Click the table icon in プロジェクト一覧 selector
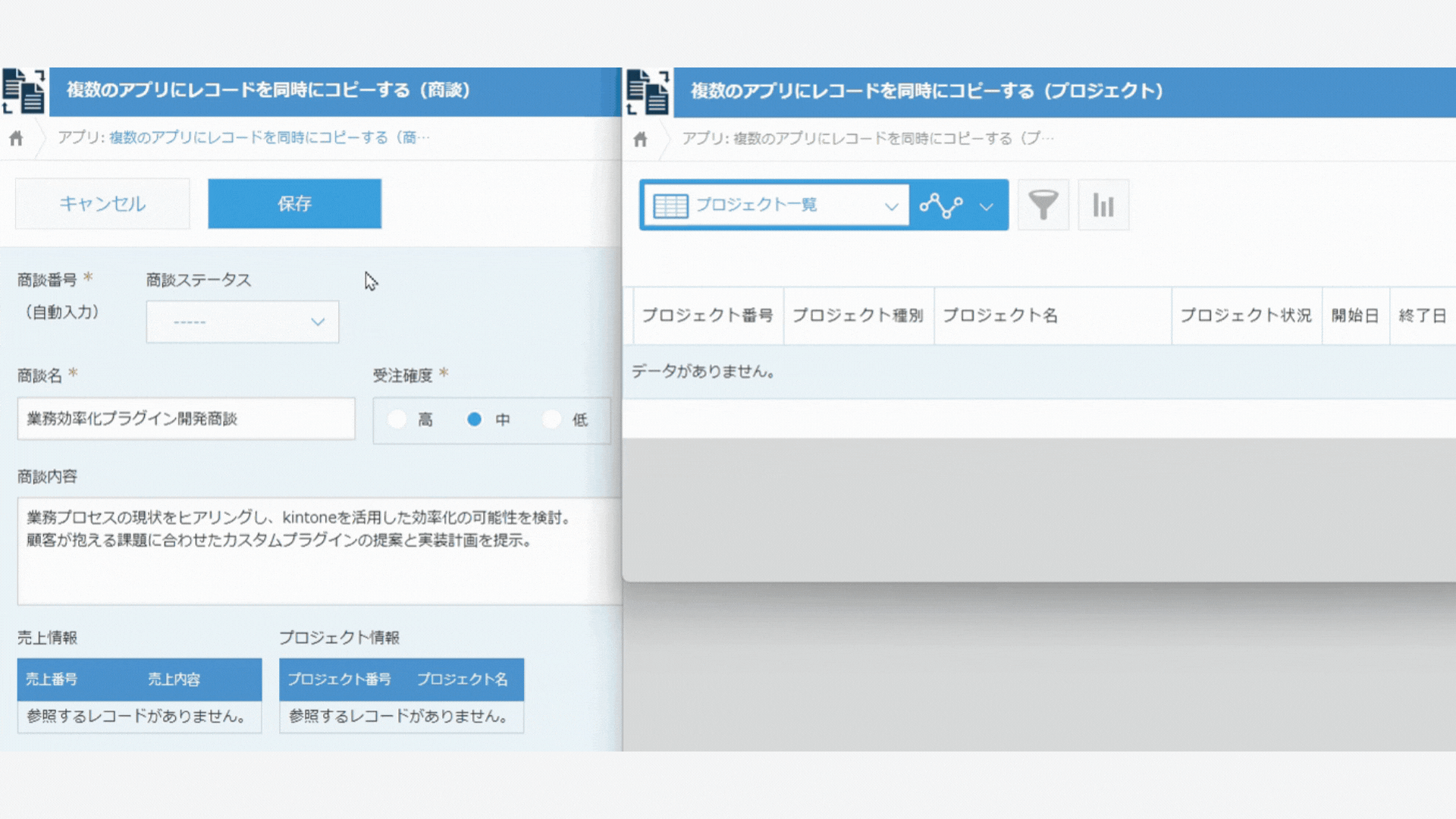 pos(670,206)
